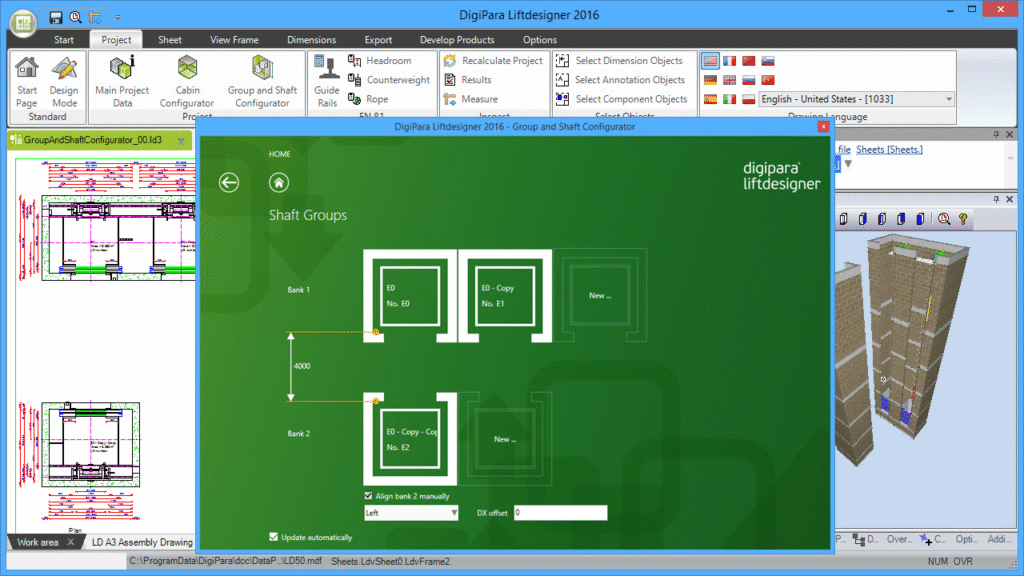Screen dimensions: 1024x576
Task: Select the United Kingdom flag language
Action: click(729, 80)
